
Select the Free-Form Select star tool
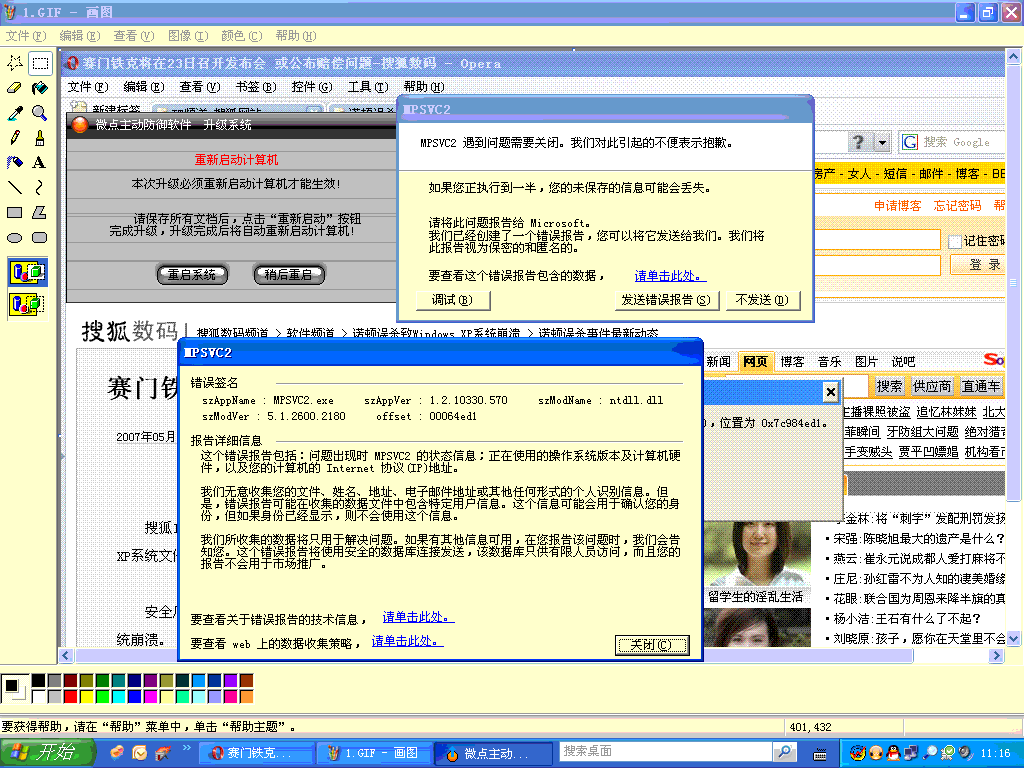[15, 63]
